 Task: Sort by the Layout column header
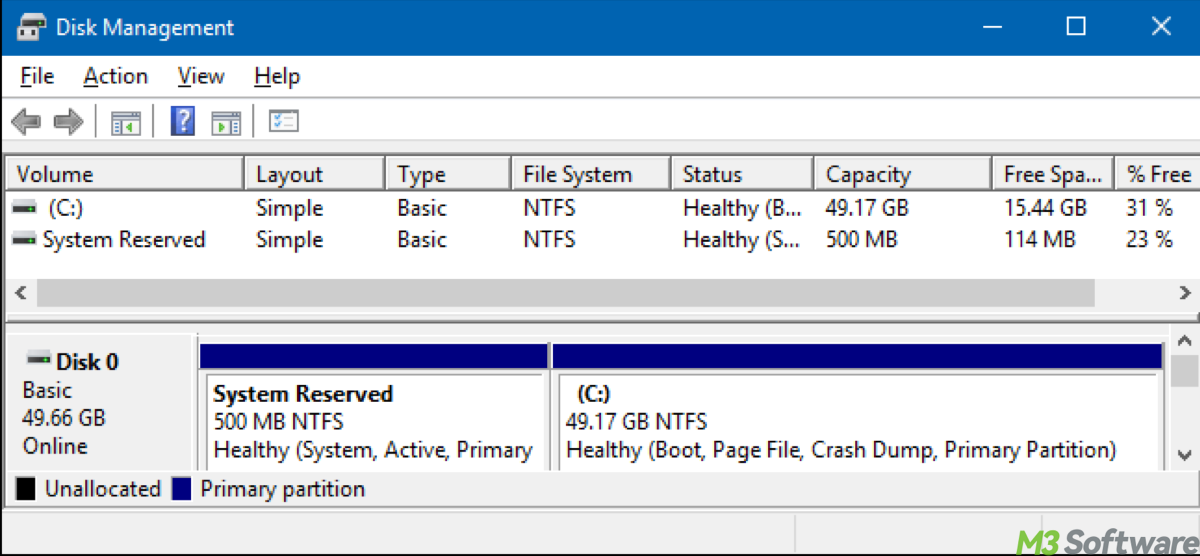click(x=315, y=174)
